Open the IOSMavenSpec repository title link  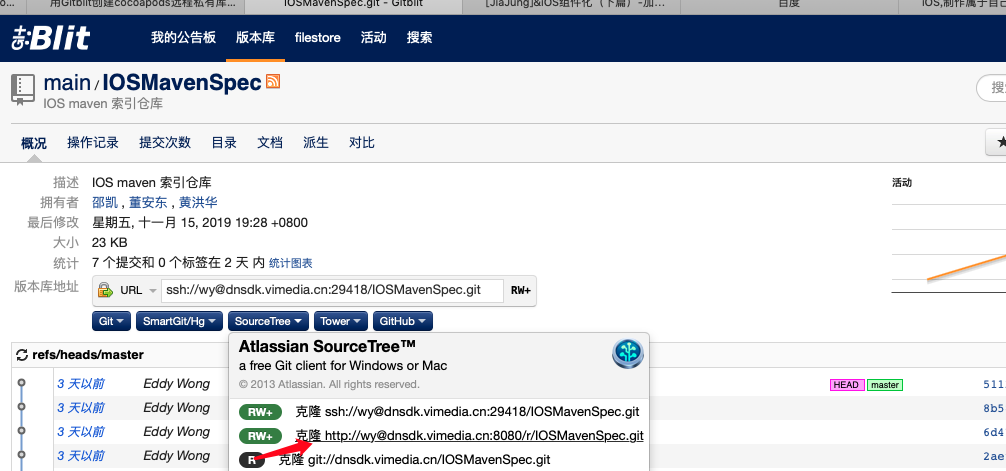click(x=182, y=83)
